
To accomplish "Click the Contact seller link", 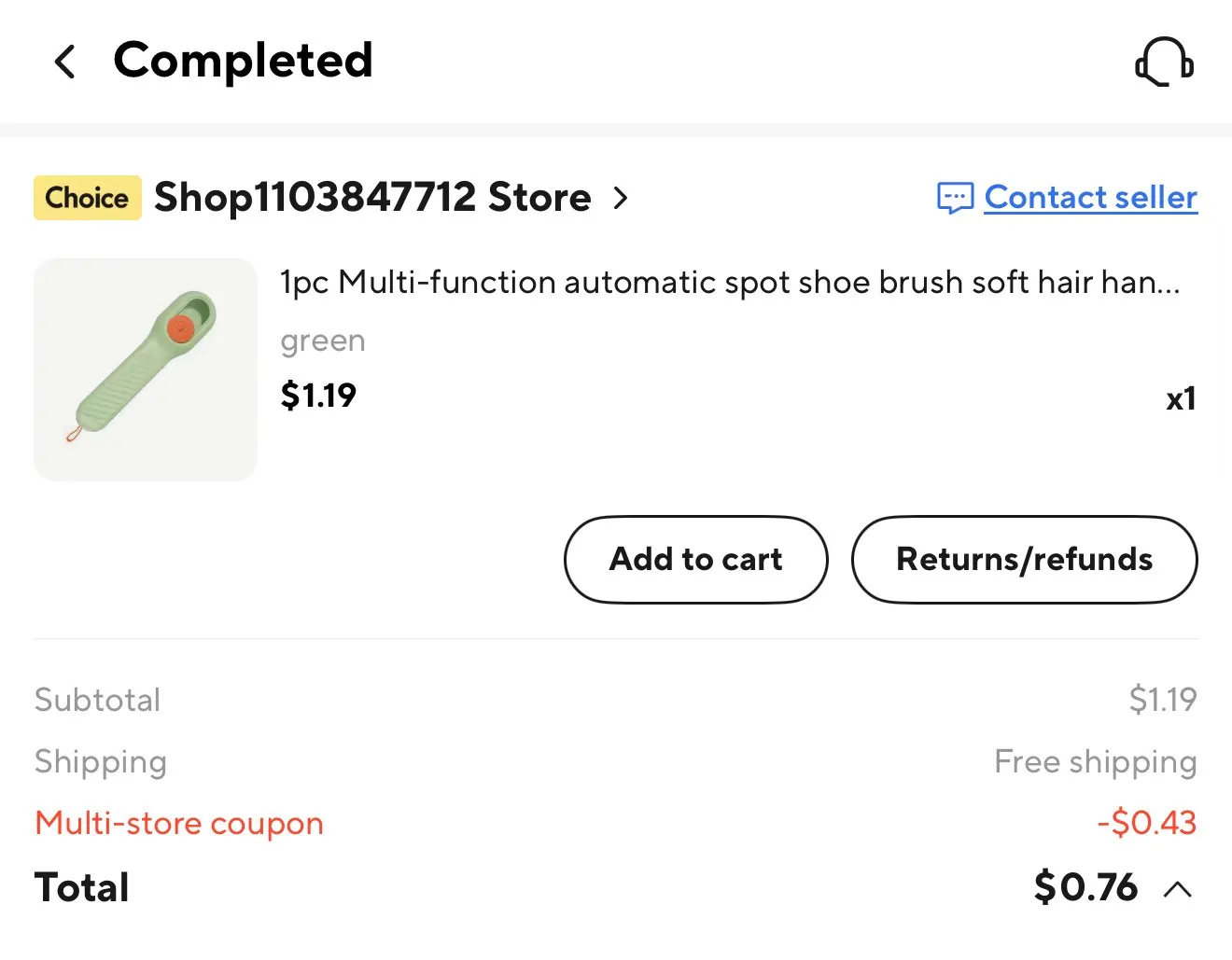I will [x=1090, y=198].
